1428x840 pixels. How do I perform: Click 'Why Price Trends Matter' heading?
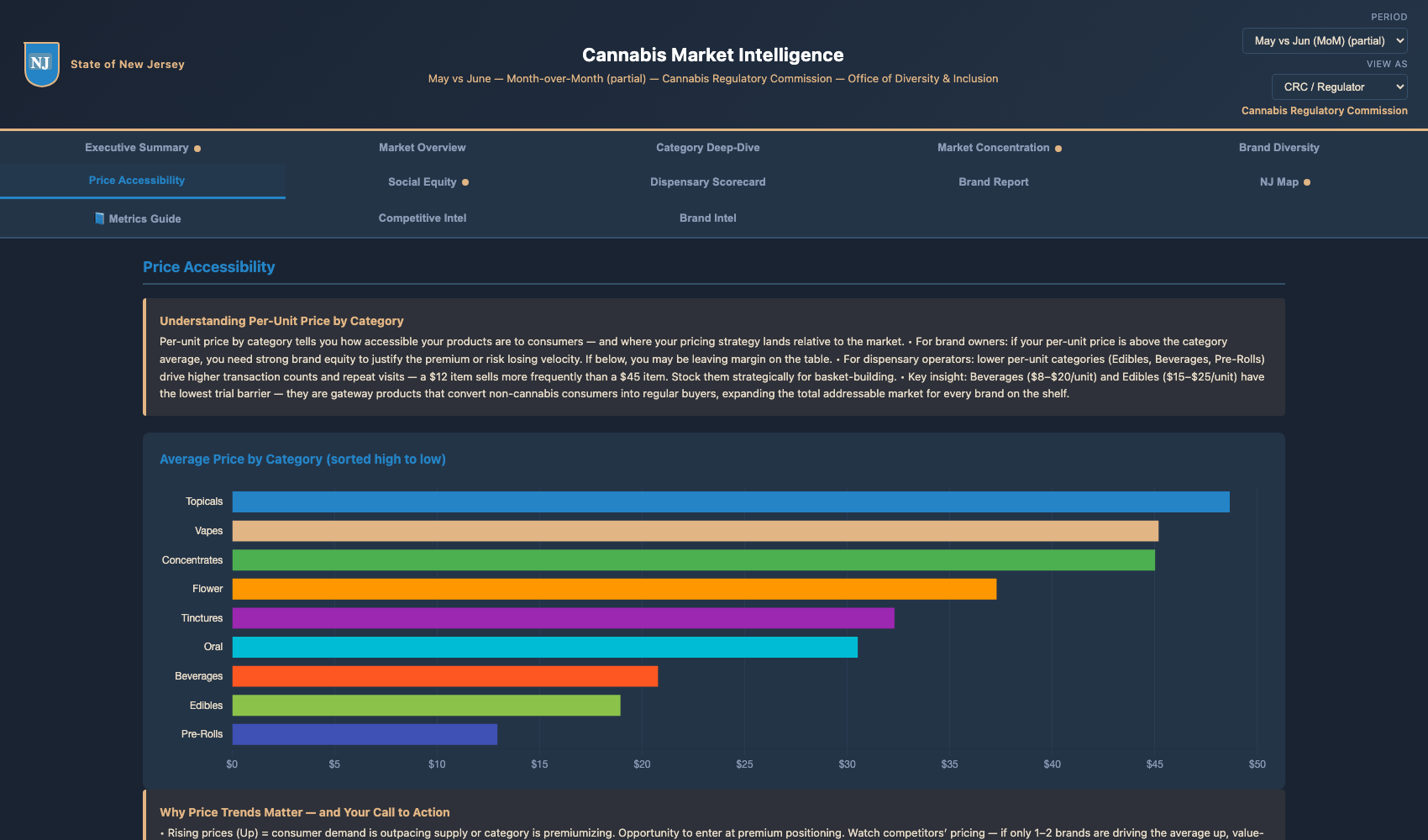click(x=305, y=812)
